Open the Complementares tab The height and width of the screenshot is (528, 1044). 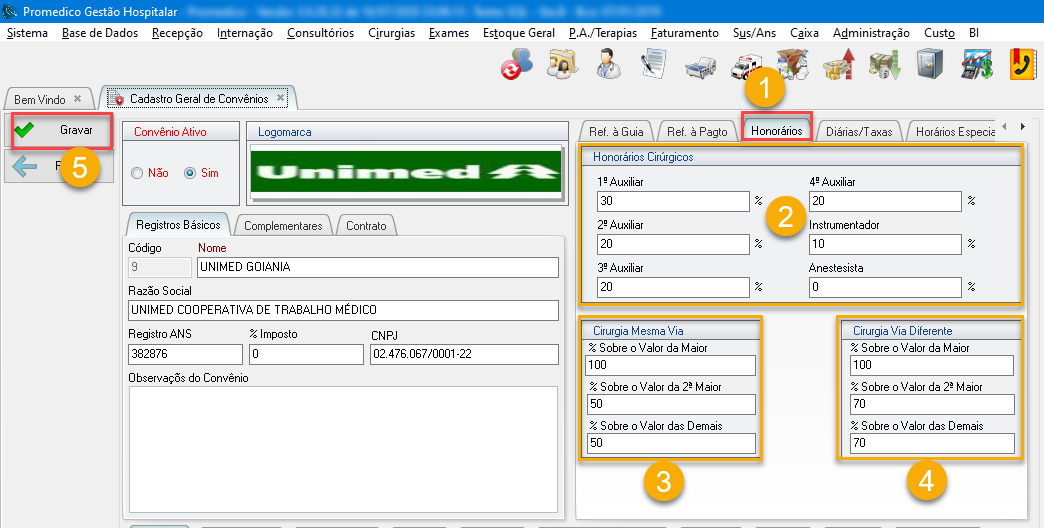pyautogui.click(x=283, y=226)
